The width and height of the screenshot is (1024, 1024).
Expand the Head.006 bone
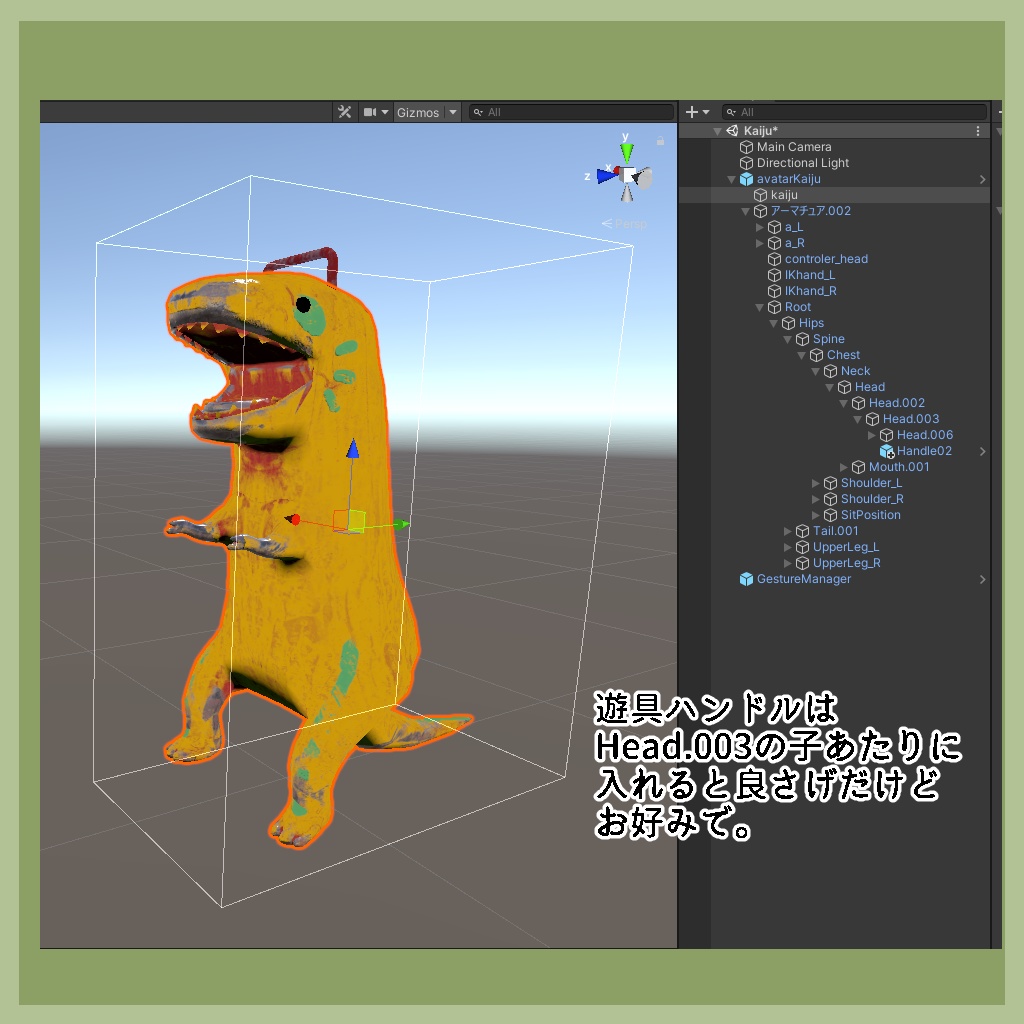point(872,435)
